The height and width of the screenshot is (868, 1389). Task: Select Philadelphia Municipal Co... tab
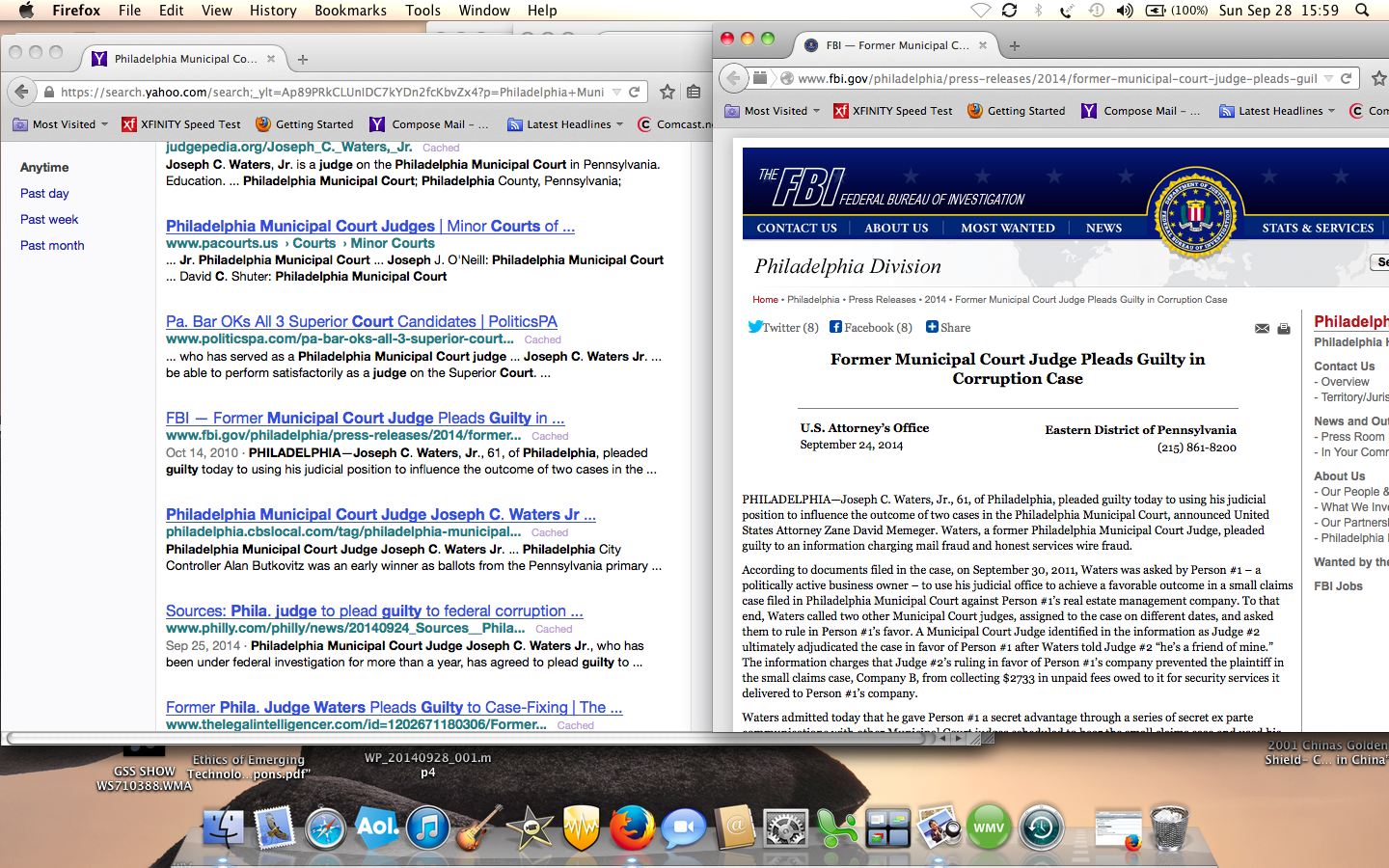tap(183, 59)
